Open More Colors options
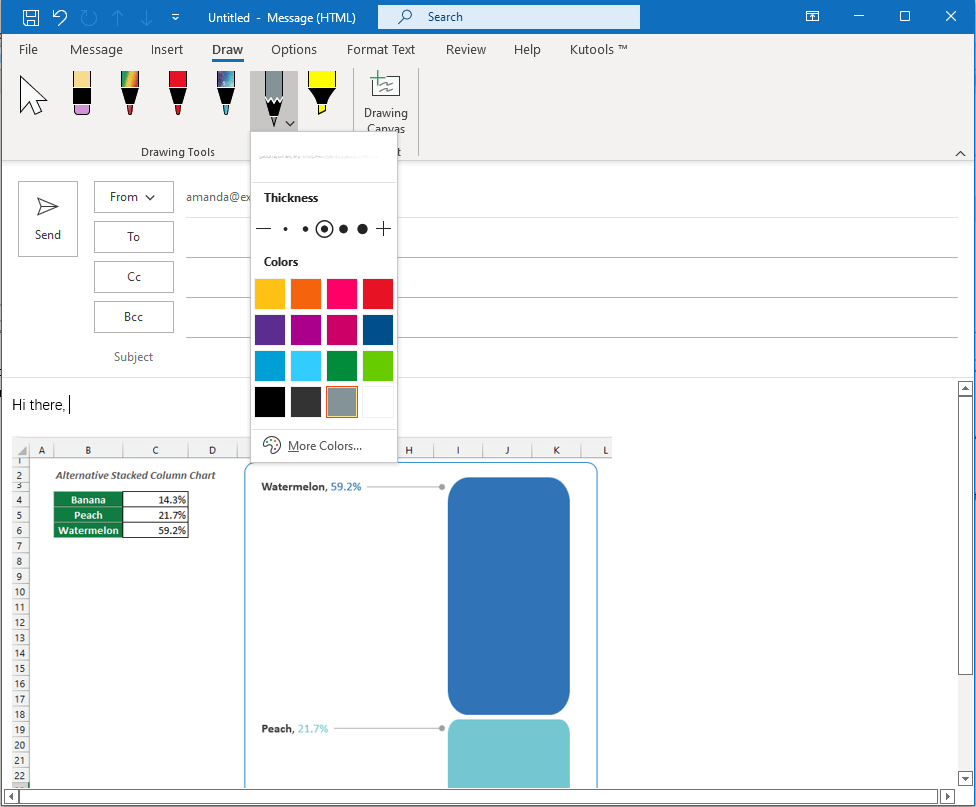The width and height of the screenshot is (976, 807). click(323, 445)
